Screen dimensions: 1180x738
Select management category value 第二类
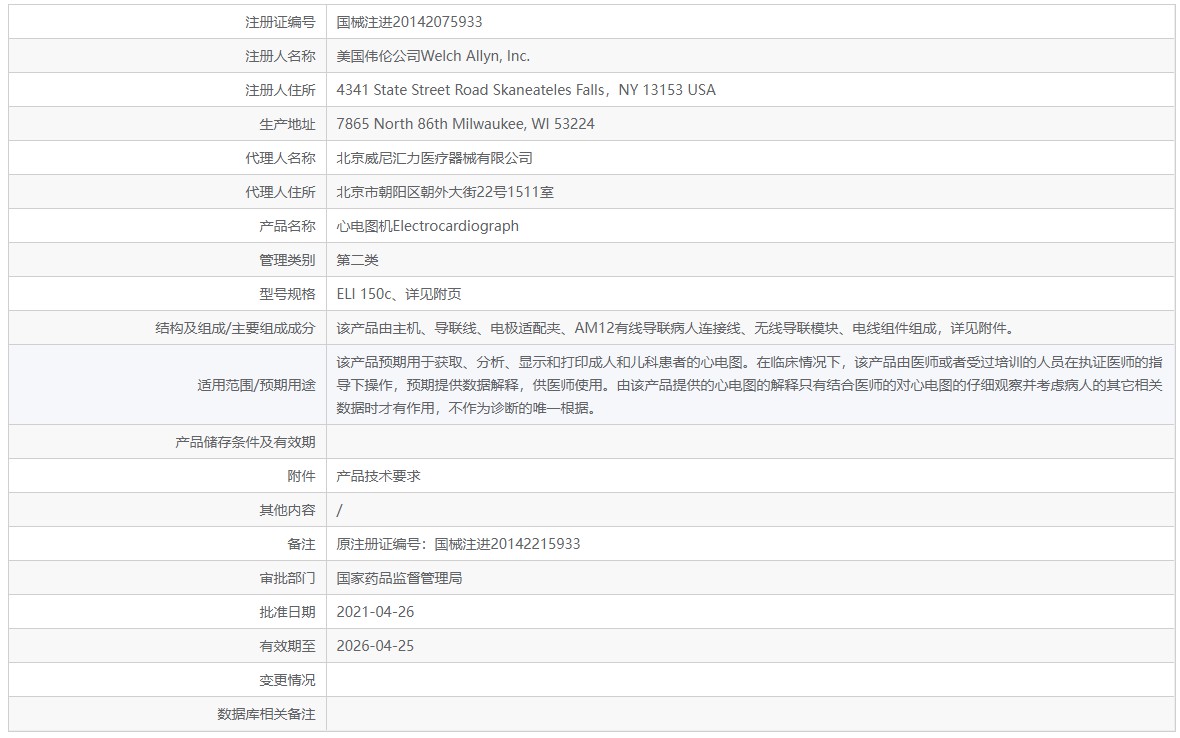coord(357,260)
